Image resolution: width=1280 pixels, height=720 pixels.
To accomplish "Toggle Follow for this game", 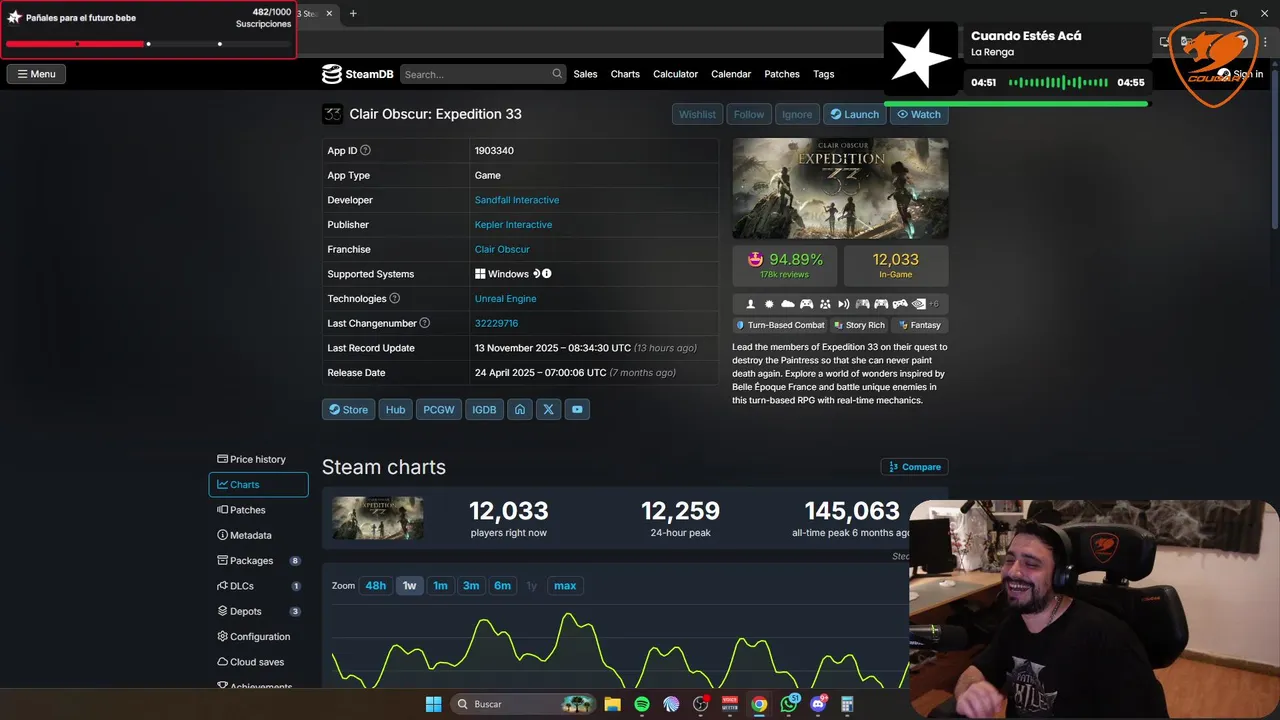I will click(x=749, y=114).
